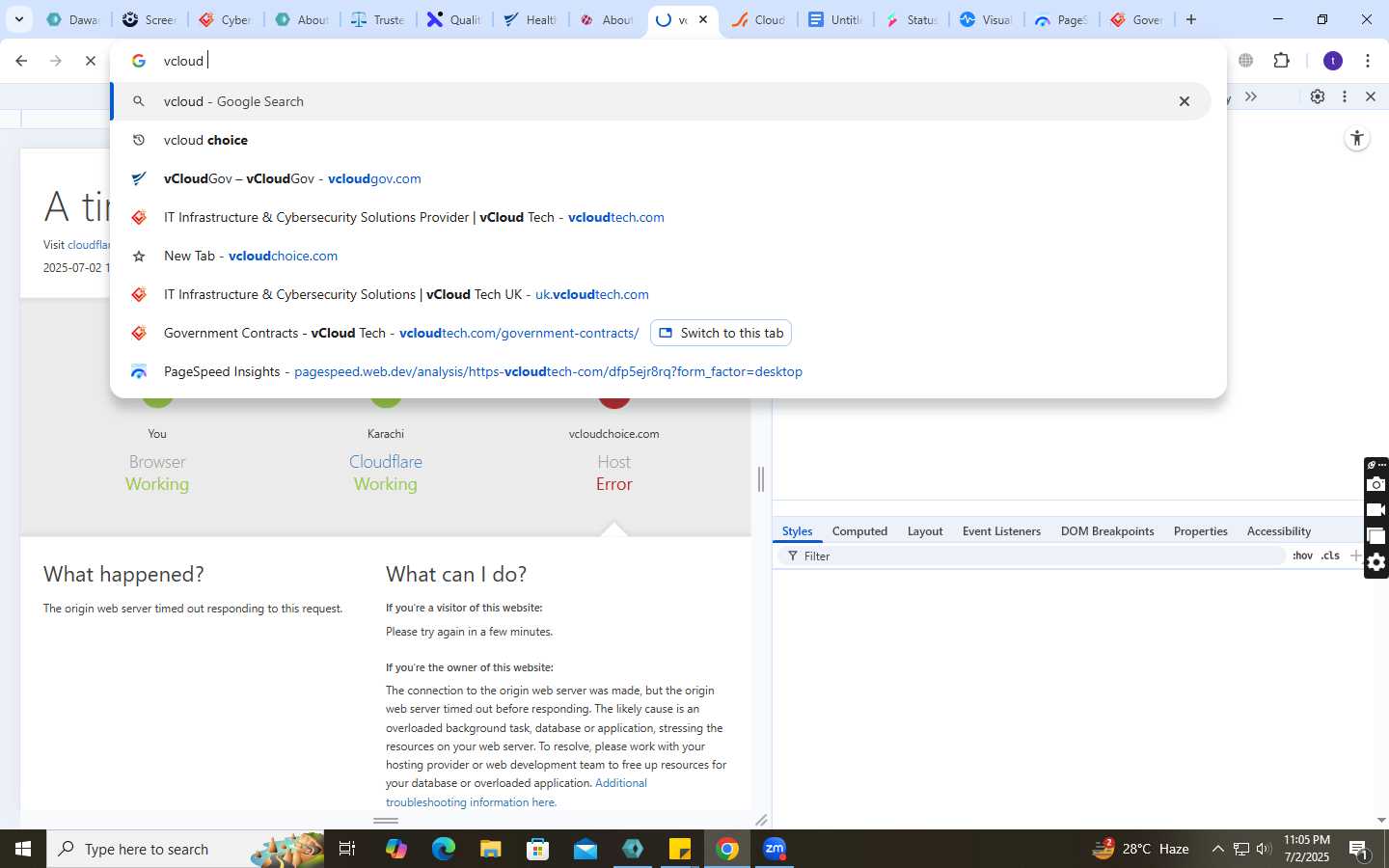Switch to the Quality browser tab
The image size is (1389, 868).
453,19
